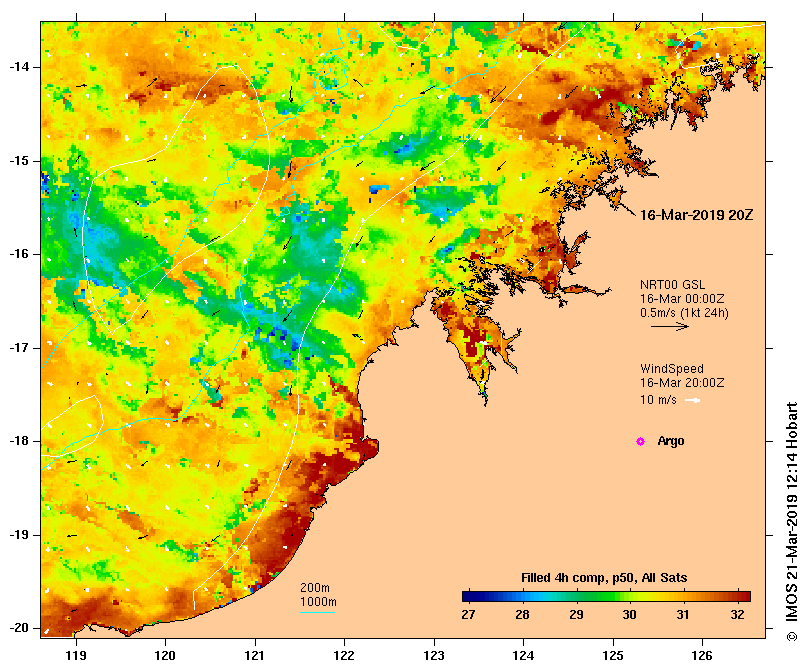Click latitude label -15

[x=19, y=161]
